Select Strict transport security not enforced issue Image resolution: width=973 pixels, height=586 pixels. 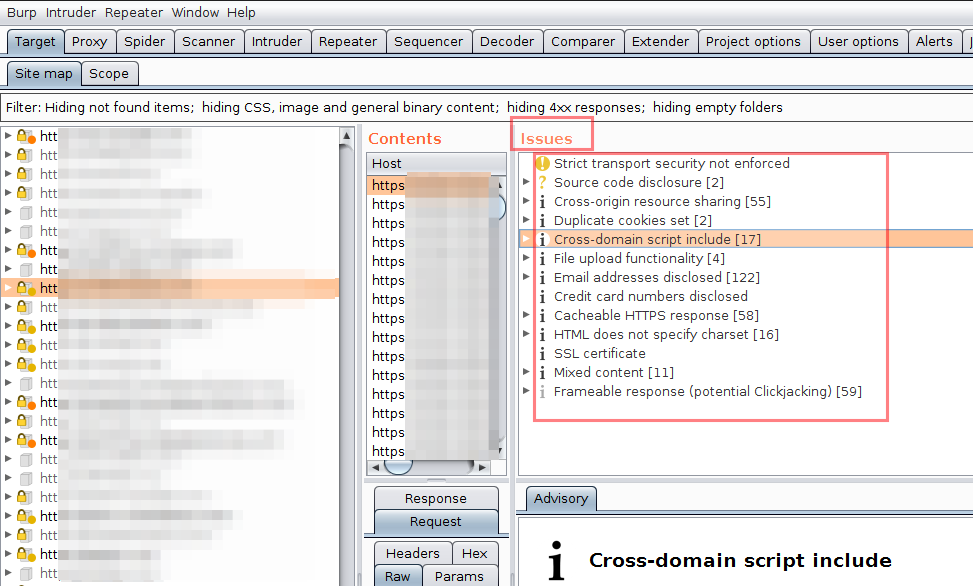pos(672,163)
